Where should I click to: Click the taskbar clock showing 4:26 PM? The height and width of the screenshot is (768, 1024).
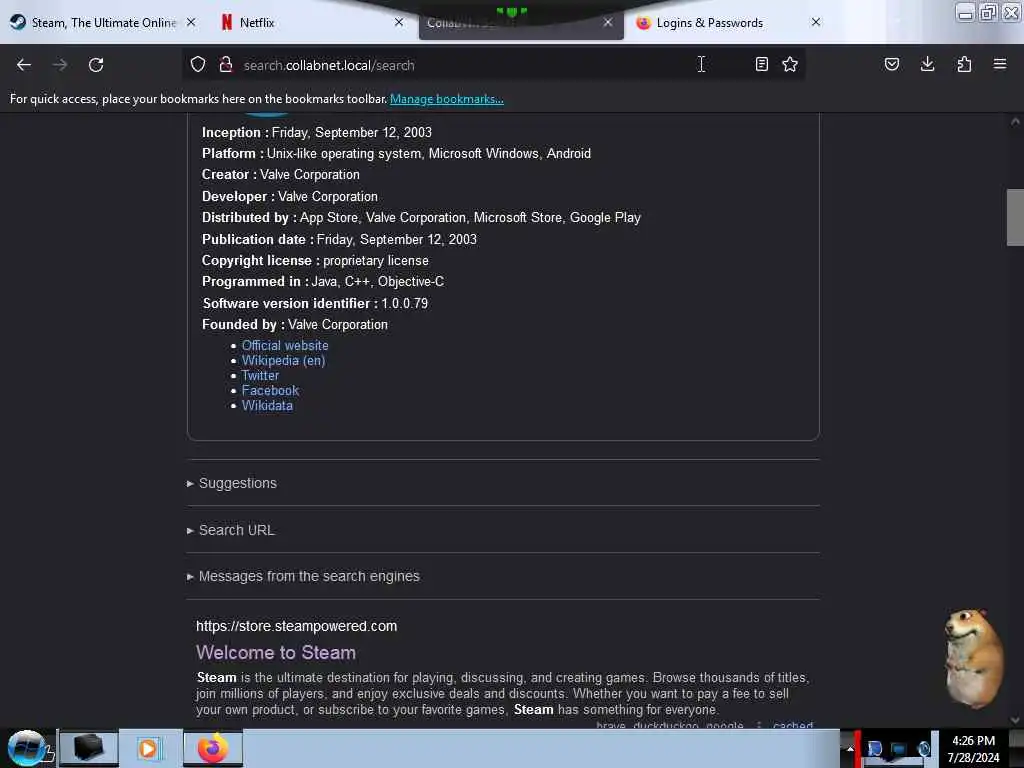973,749
